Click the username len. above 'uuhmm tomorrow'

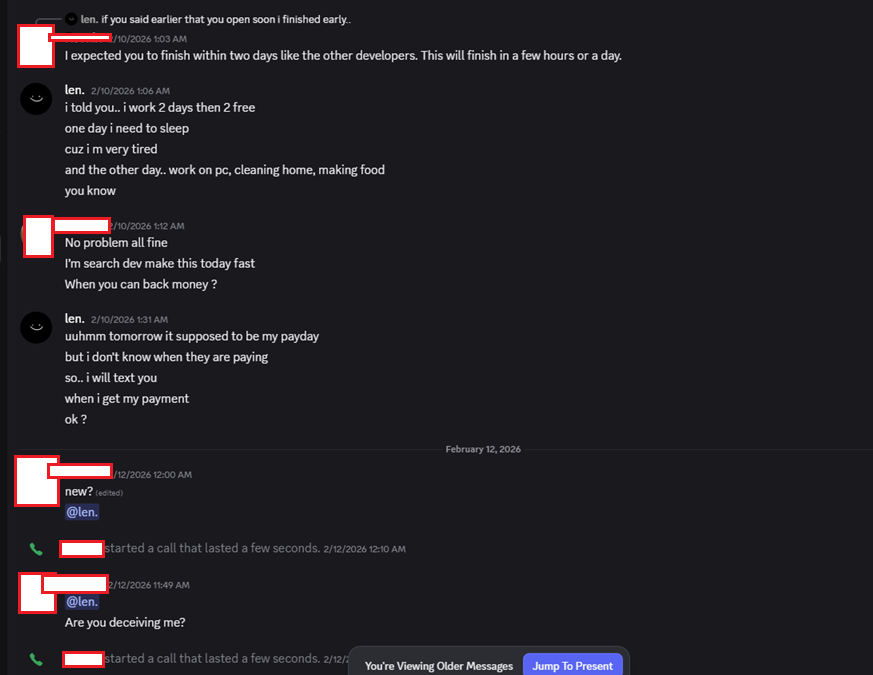pos(74,318)
